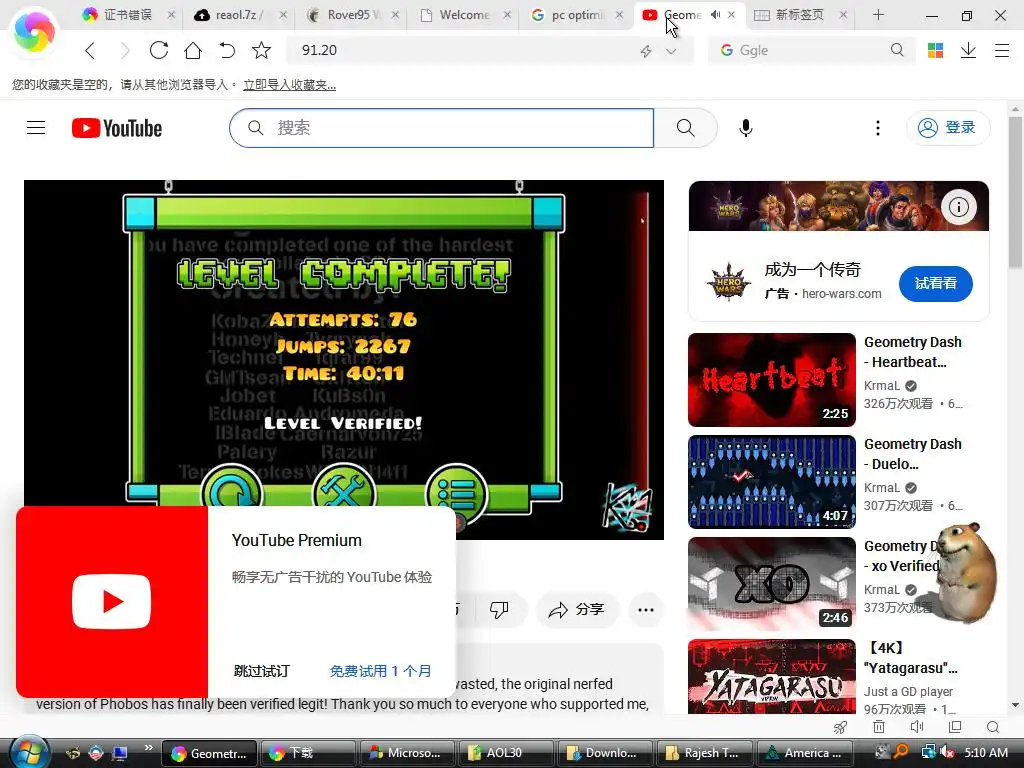This screenshot has width=1024, height=768.
Task: Click the muted volume tray icon
Action: (x=946, y=753)
